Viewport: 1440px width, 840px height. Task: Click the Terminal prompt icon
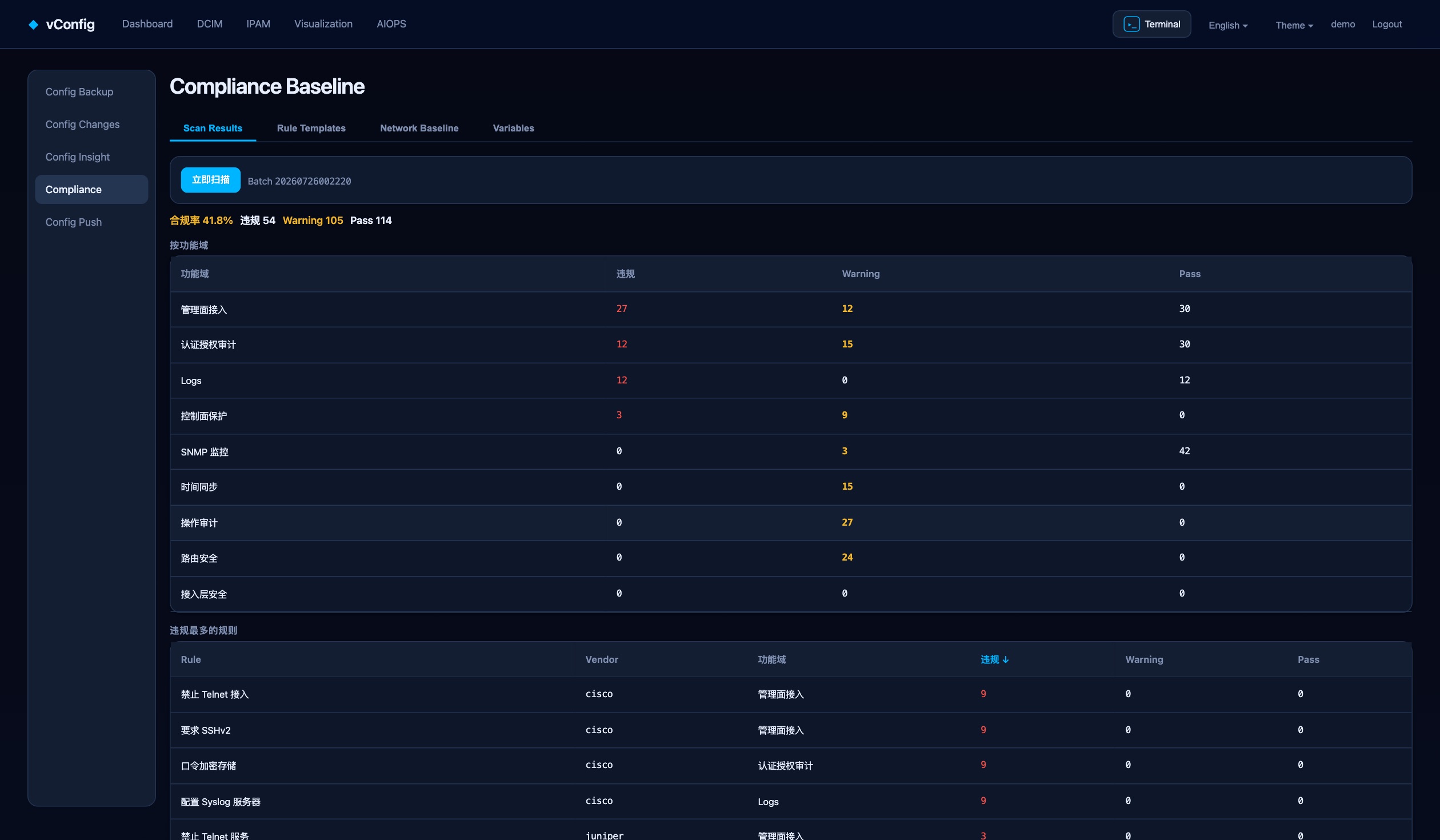point(1131,24)
